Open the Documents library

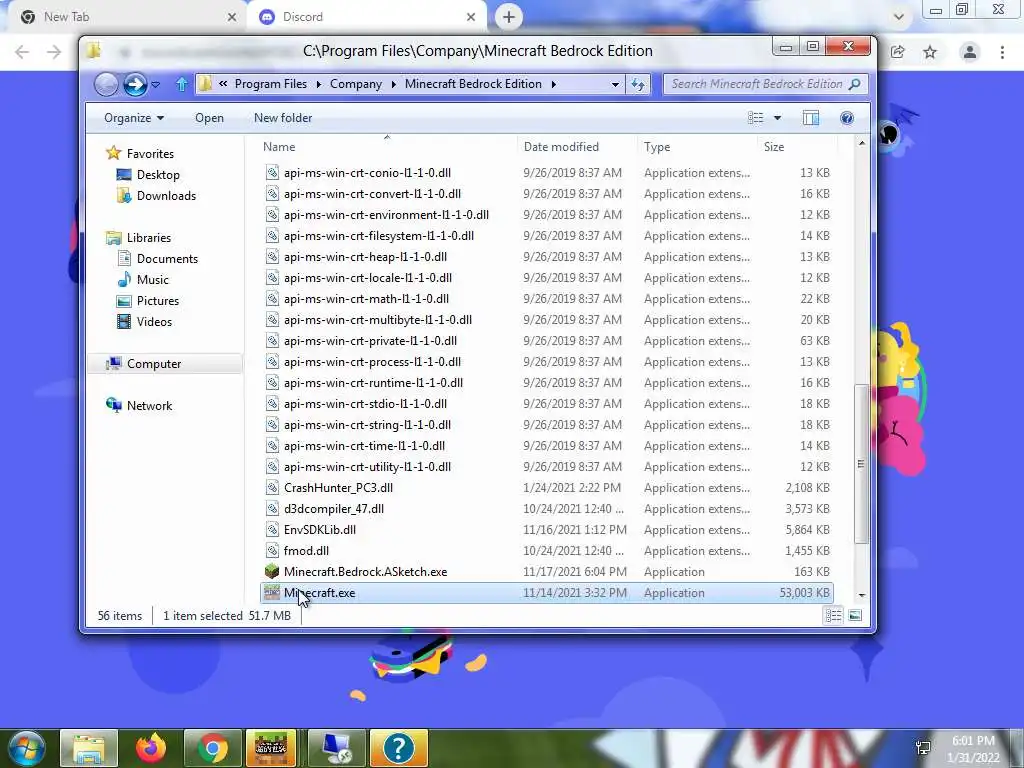click(x=167, y=259)
